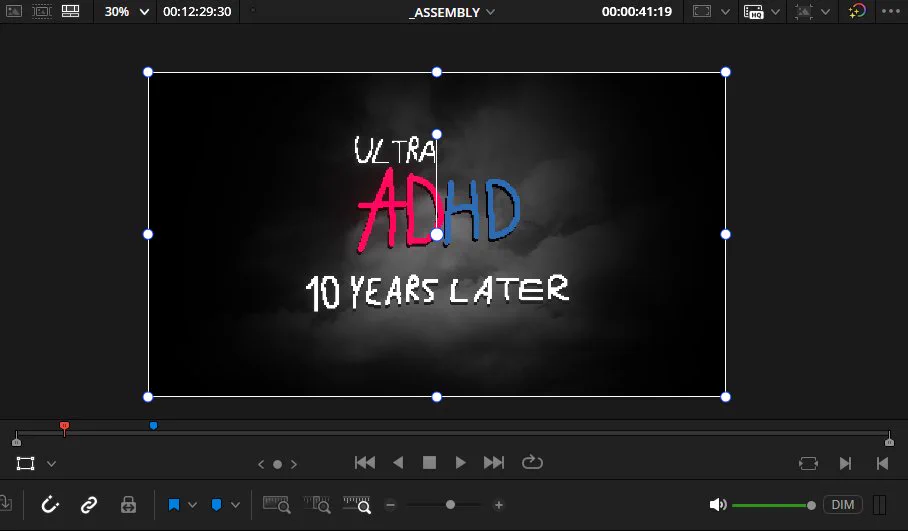Toggle linked selection chain icon
The height and width of the screenshot is (531, 908).
(89, 505)
